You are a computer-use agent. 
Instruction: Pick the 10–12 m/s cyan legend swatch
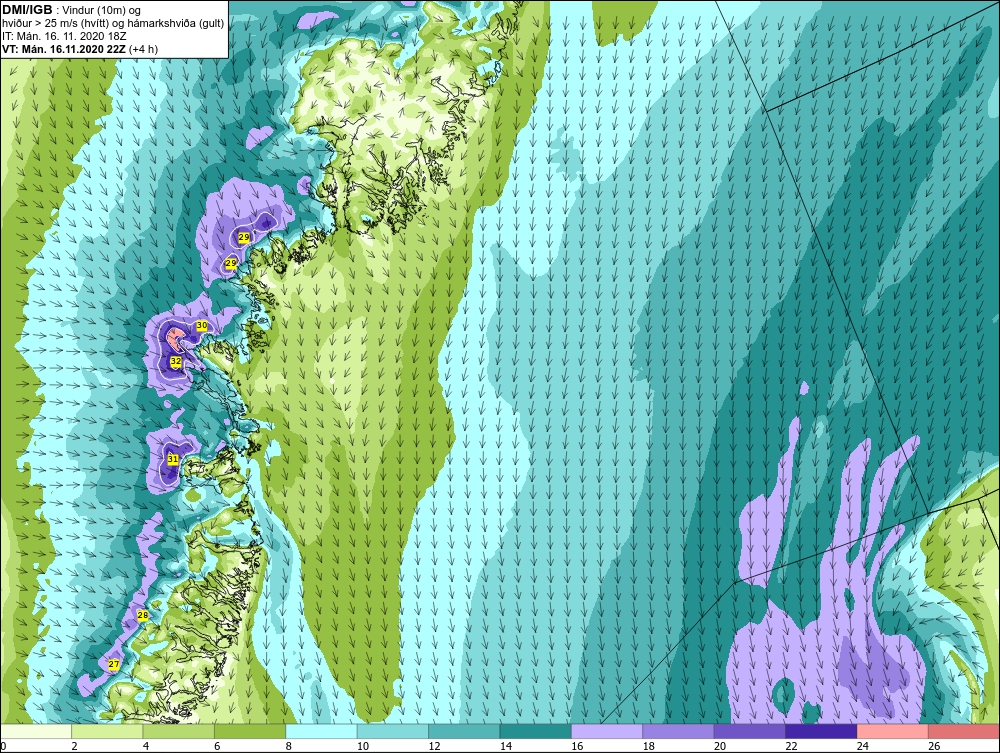(x=393, y=731)
